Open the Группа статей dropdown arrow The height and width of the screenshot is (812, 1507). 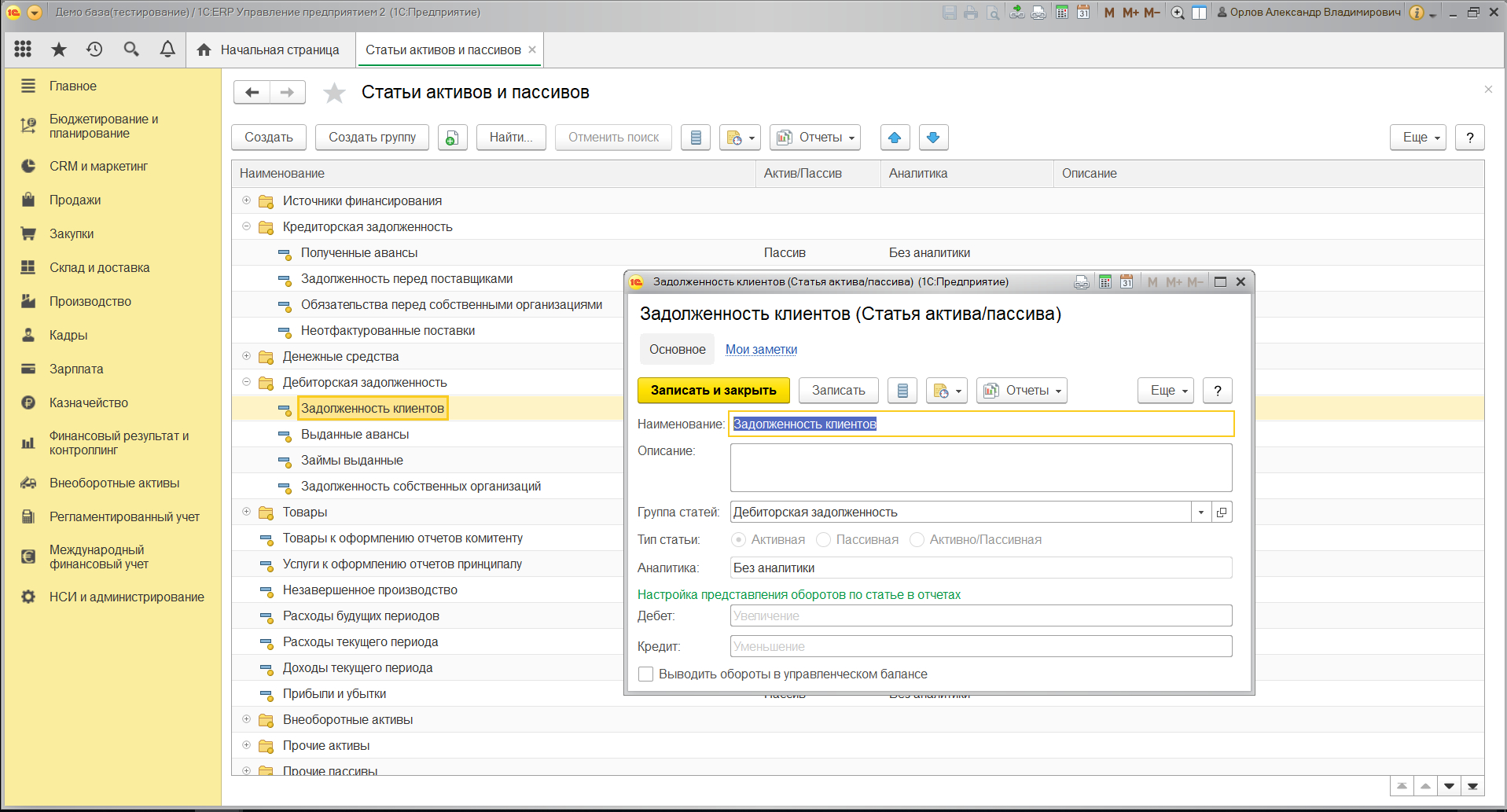[1201, 513]
